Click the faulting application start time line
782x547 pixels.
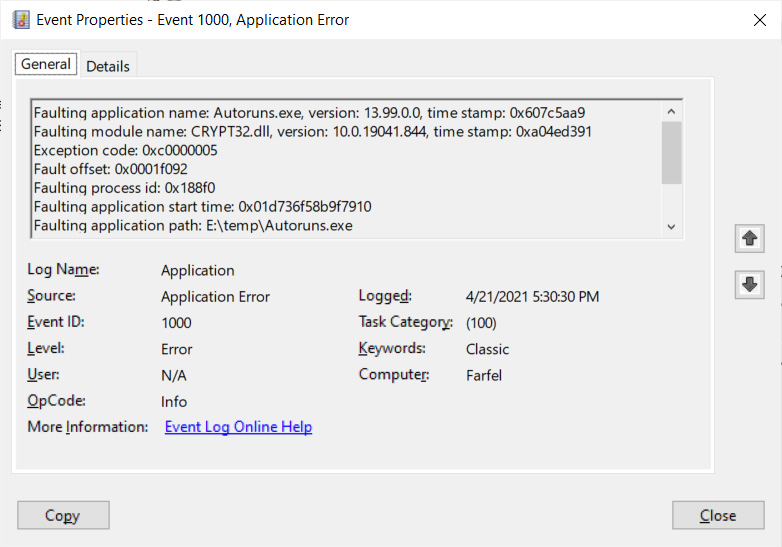click(202, 207)
